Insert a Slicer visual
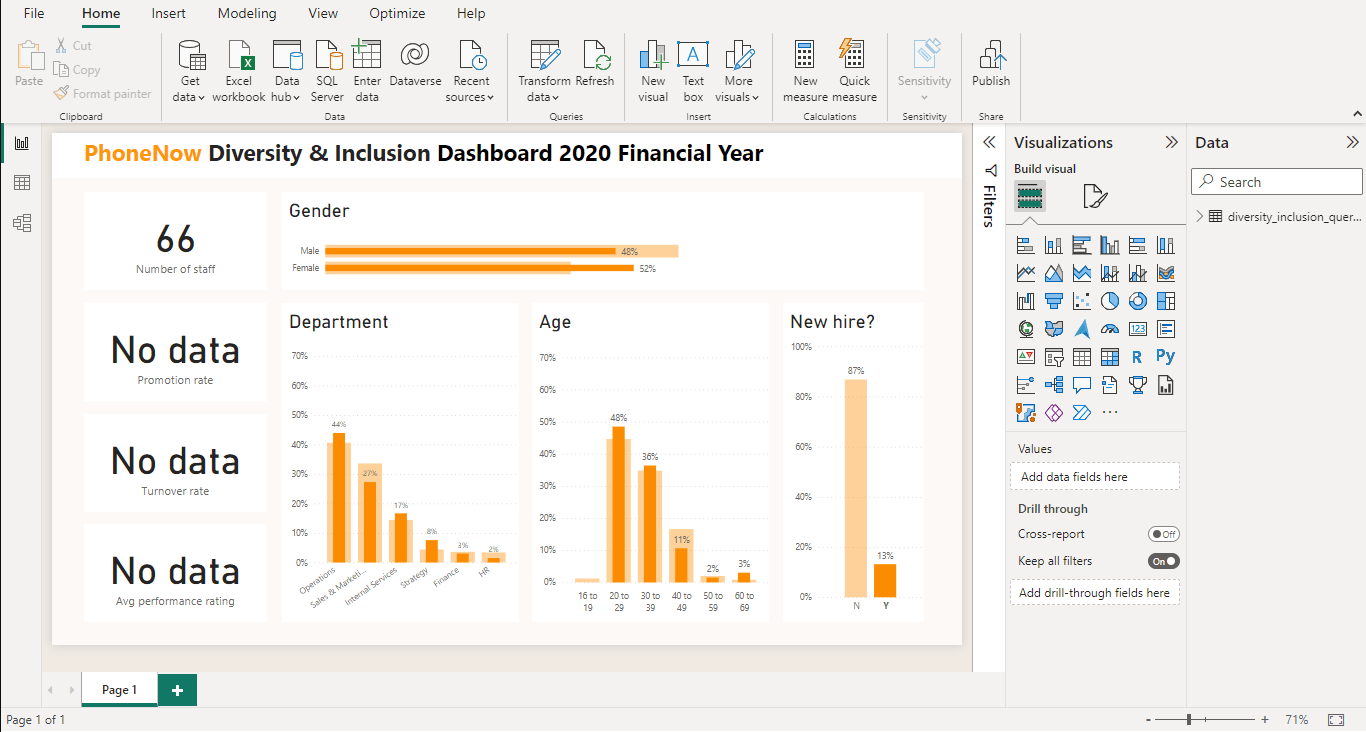This screenshot has height=732, width=1366. point(1054,357)
